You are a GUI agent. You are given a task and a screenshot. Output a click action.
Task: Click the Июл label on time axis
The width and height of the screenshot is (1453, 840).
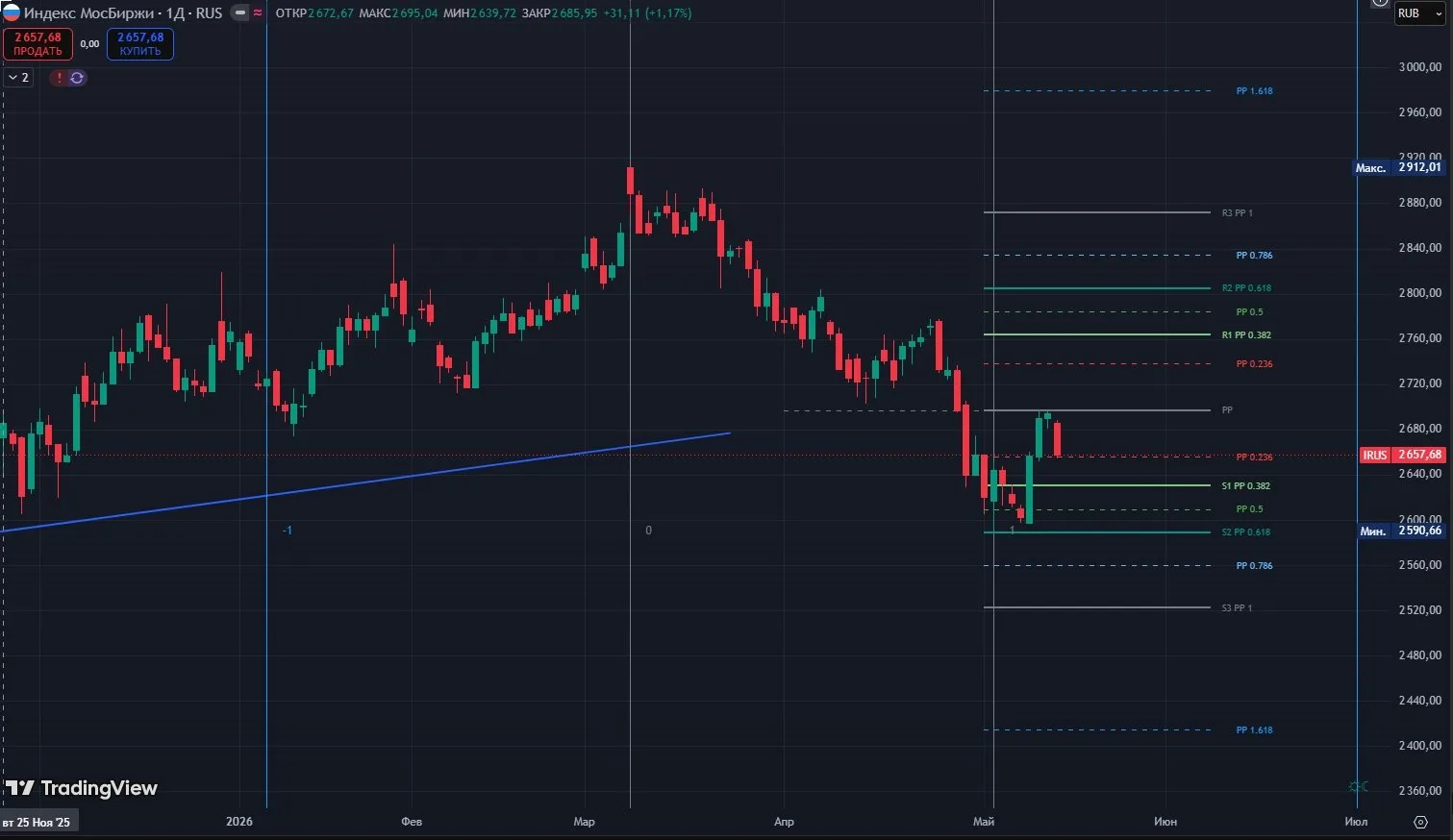(1356, 822)
